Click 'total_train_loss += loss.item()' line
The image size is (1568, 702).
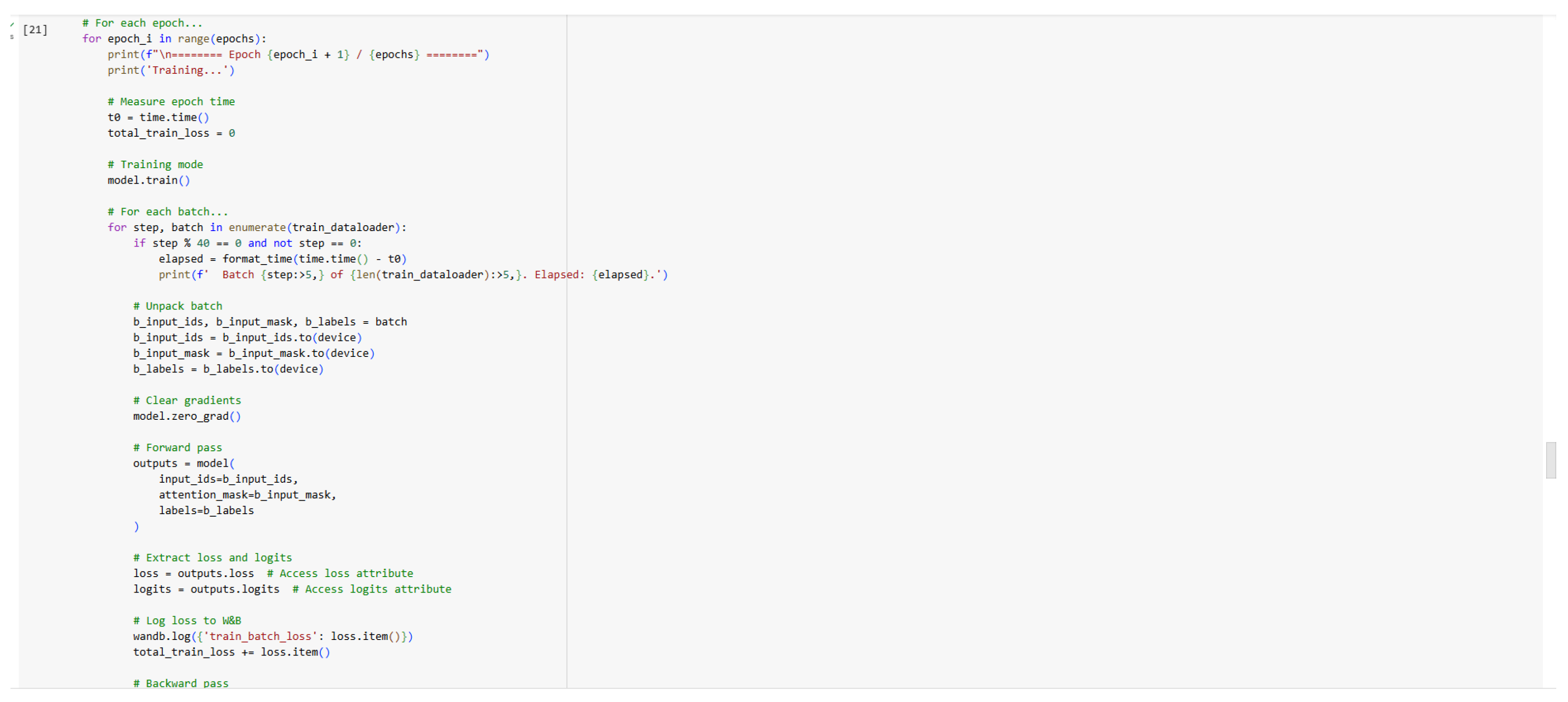231,653
